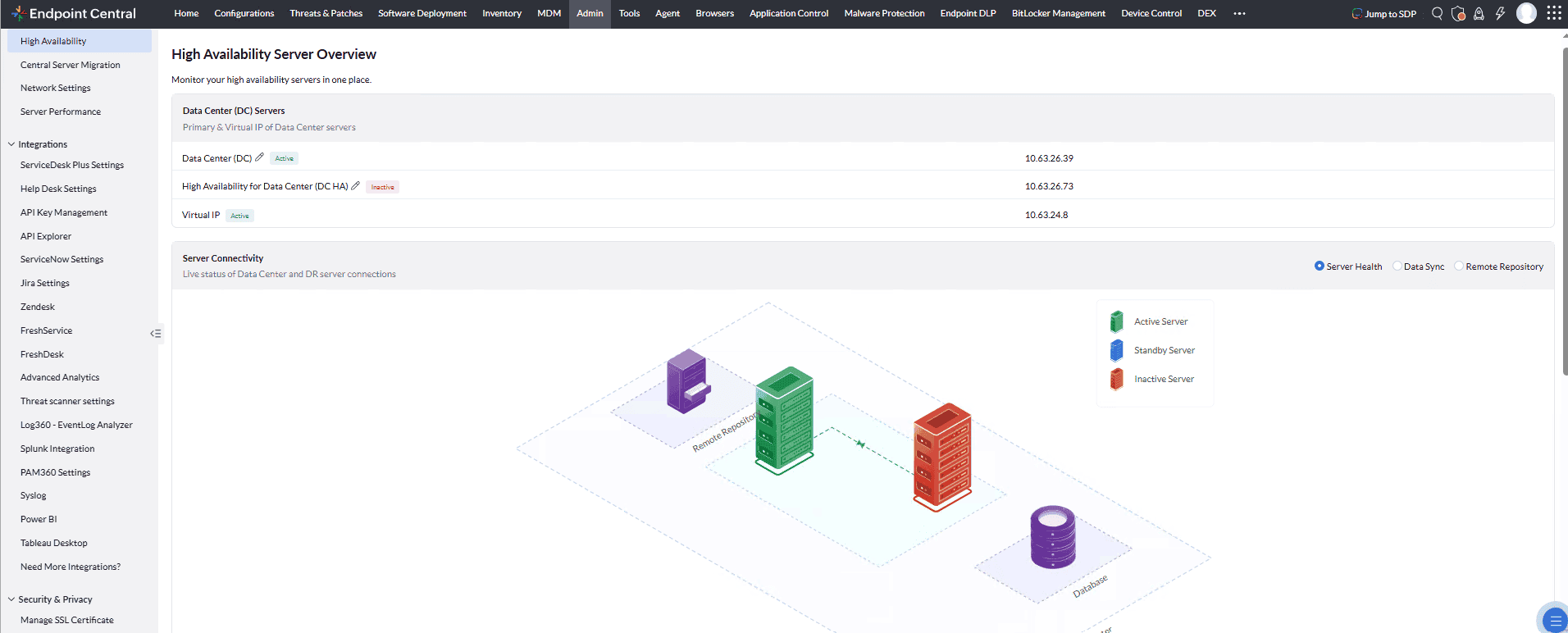Image resolution: width=1568 pixels, height=633 pixels.
Task: Click the Active Server legend icon
Action: [1116, 321]
